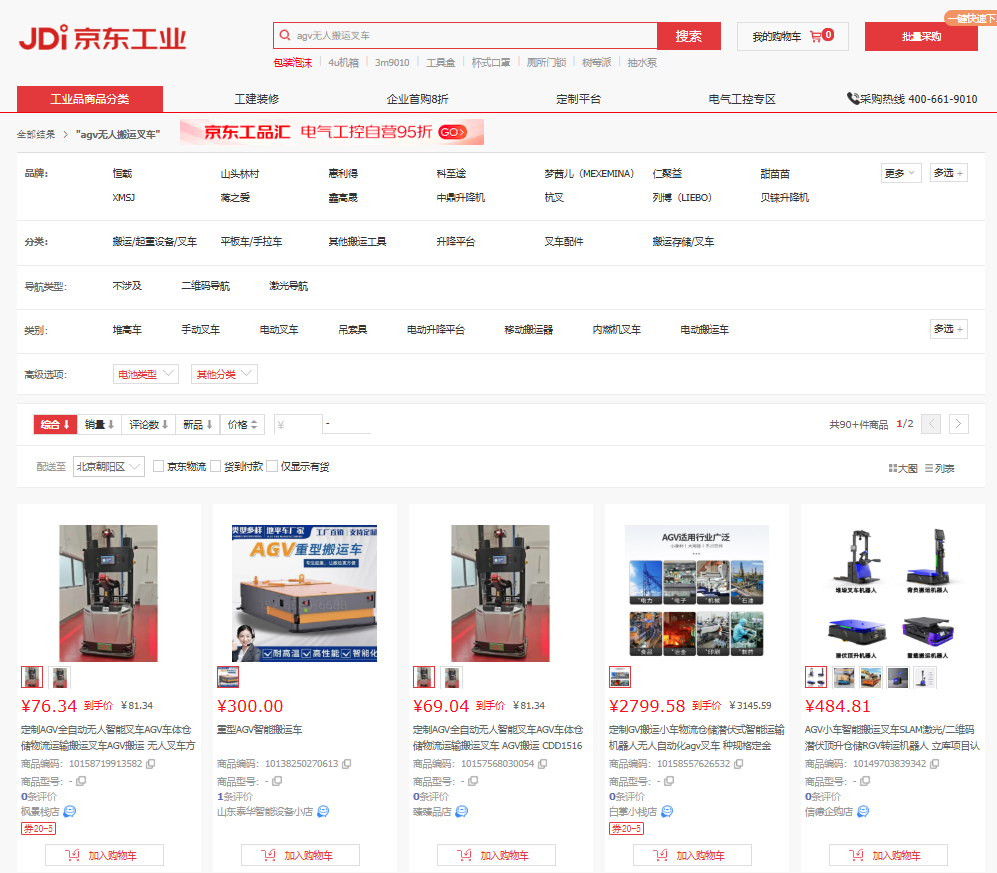
Task: Open 定制平台 tab
Action: [579, 99]
